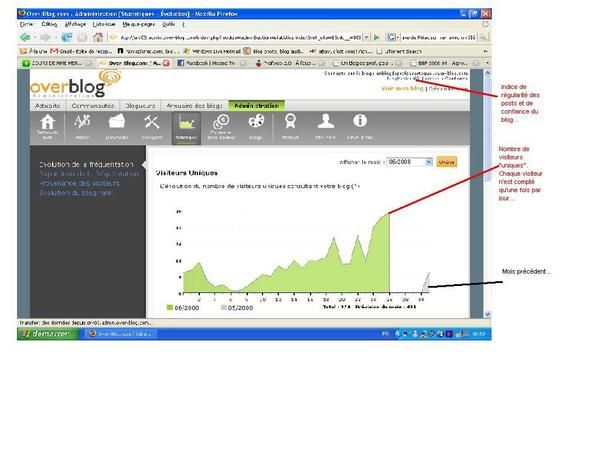Click the page vertical scrollbar thumb
Image resolution: width=600 pixels, height=450 pixels.
[488, 128]
